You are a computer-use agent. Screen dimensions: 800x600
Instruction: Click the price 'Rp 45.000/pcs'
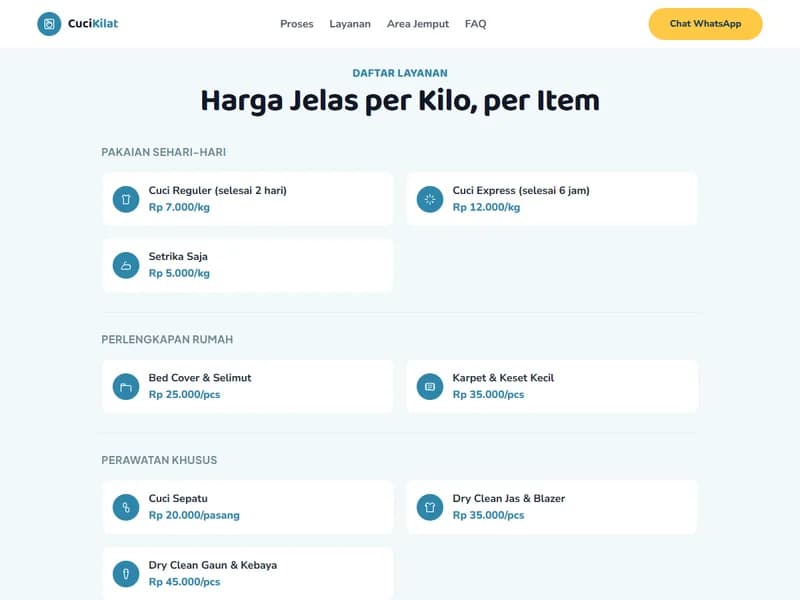184,582
